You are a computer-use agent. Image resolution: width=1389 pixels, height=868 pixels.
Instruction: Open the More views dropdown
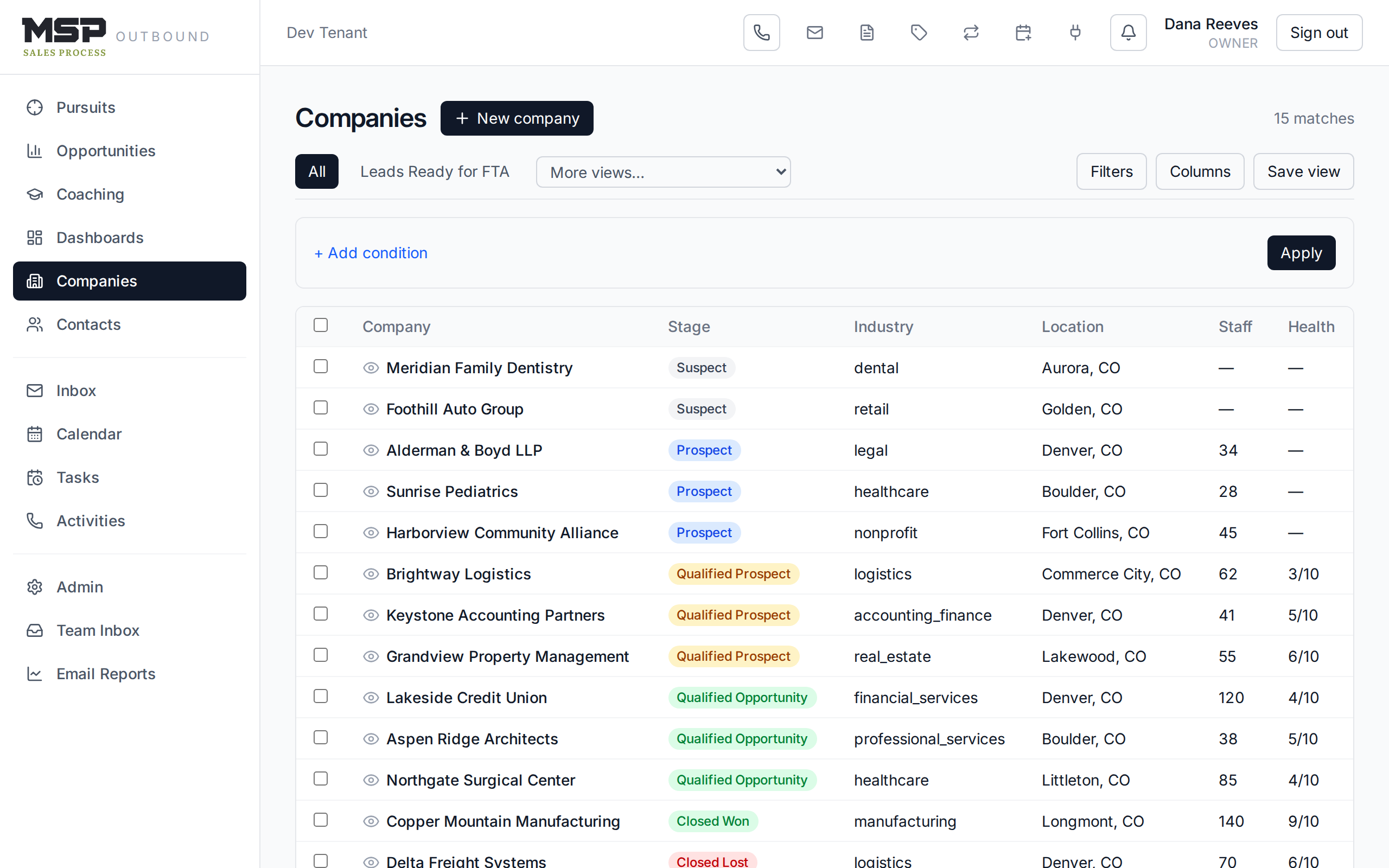(x=663, y=172)
